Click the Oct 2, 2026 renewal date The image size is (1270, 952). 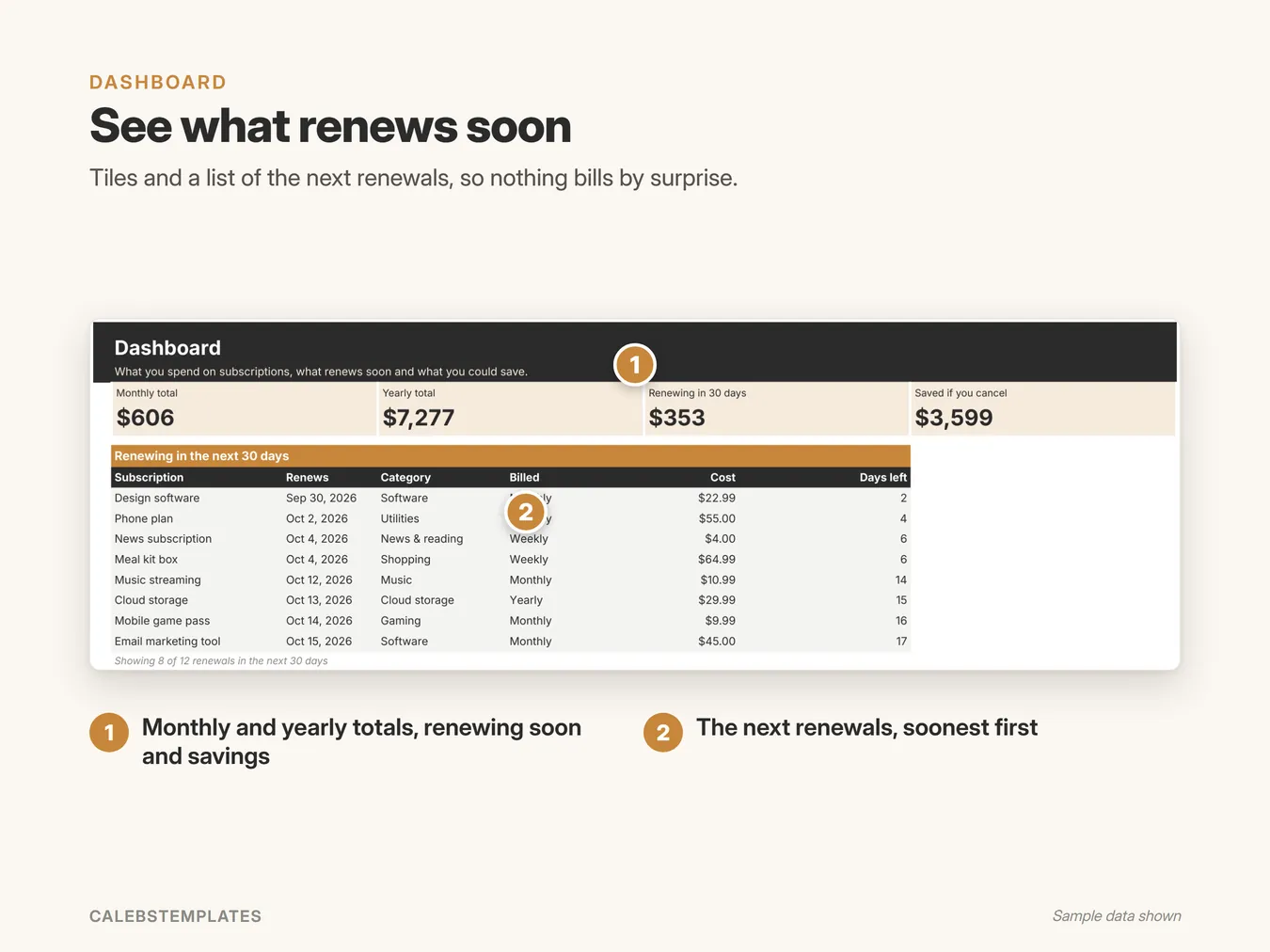pos(317,519)
